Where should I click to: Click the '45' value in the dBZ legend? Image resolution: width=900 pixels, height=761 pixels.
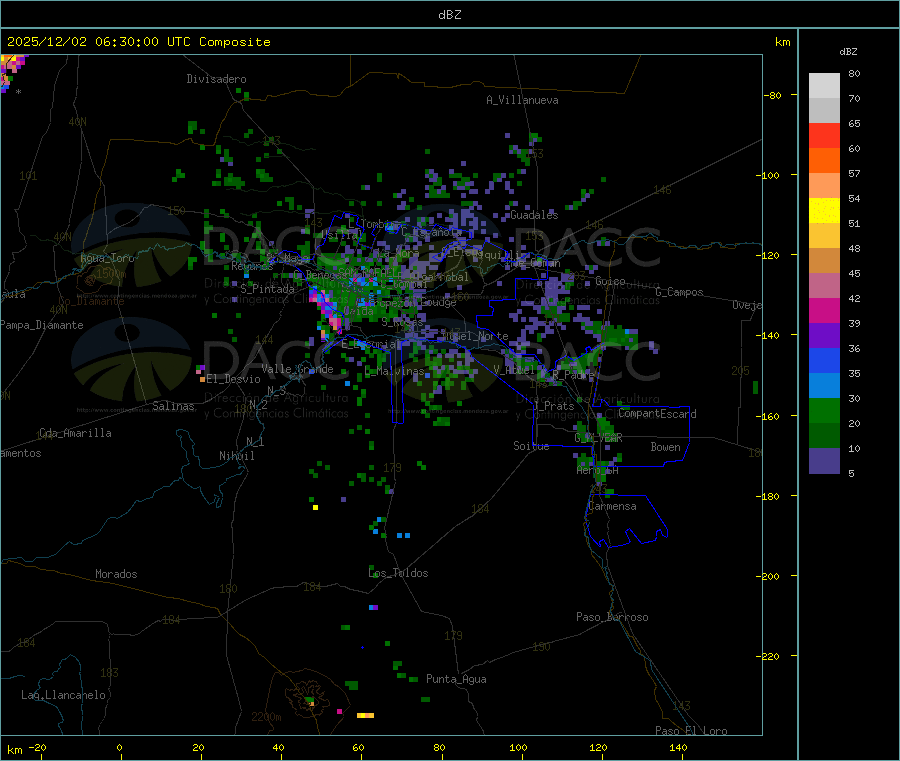click(854, 273)
